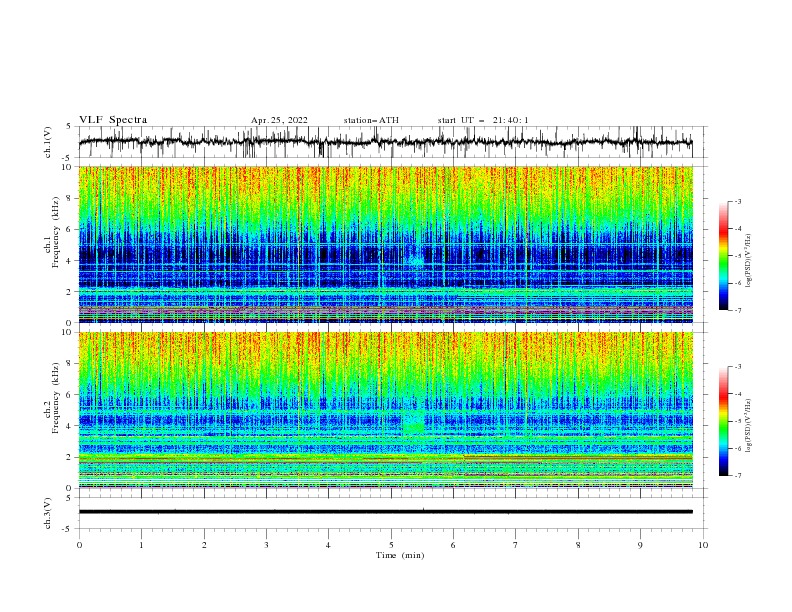This screenshot has height=612, width=792.
Task: Click the 'start UT = 21:40:1' text
Action: click(483, 120)
